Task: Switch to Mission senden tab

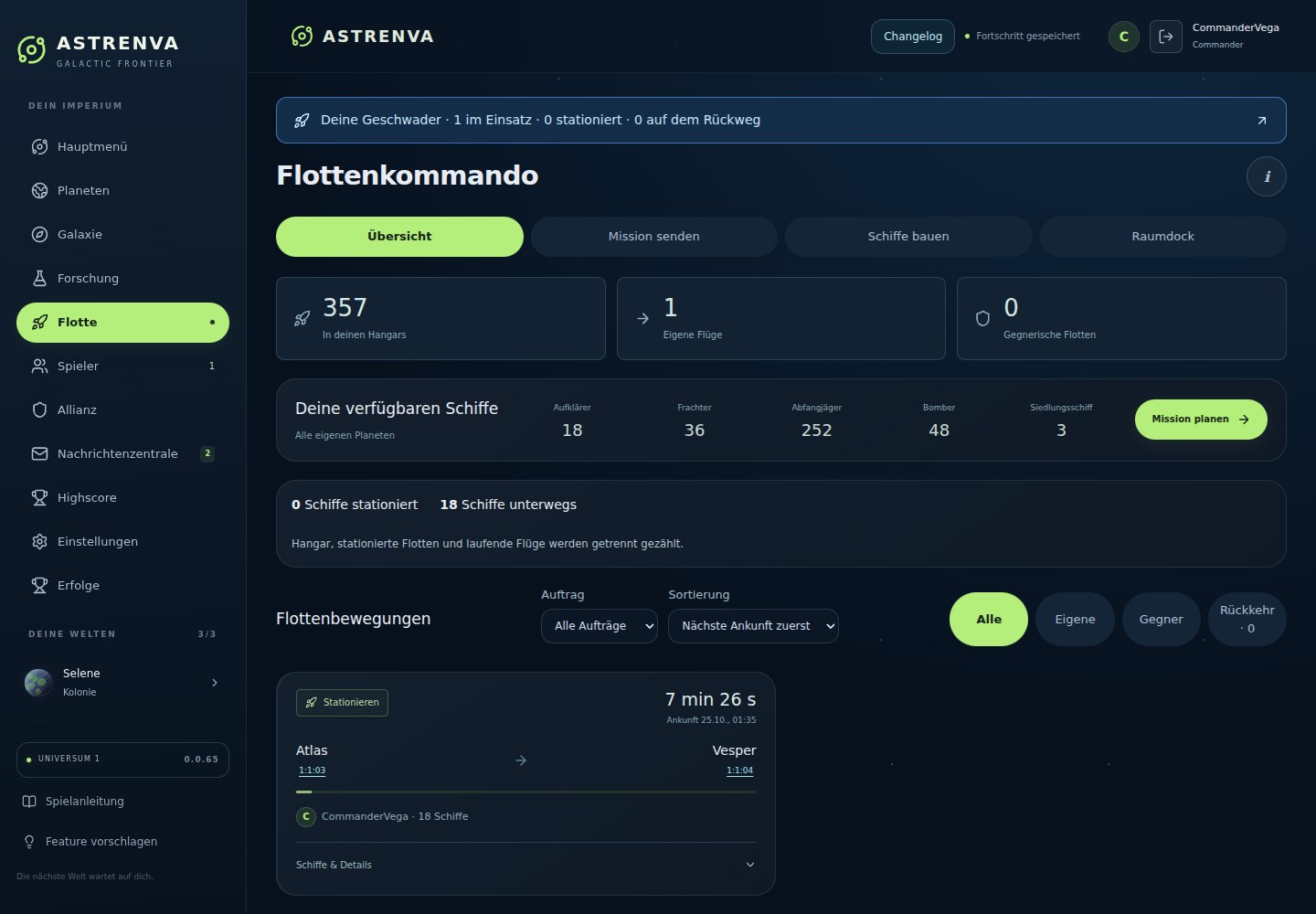Action: click(654, 237)
